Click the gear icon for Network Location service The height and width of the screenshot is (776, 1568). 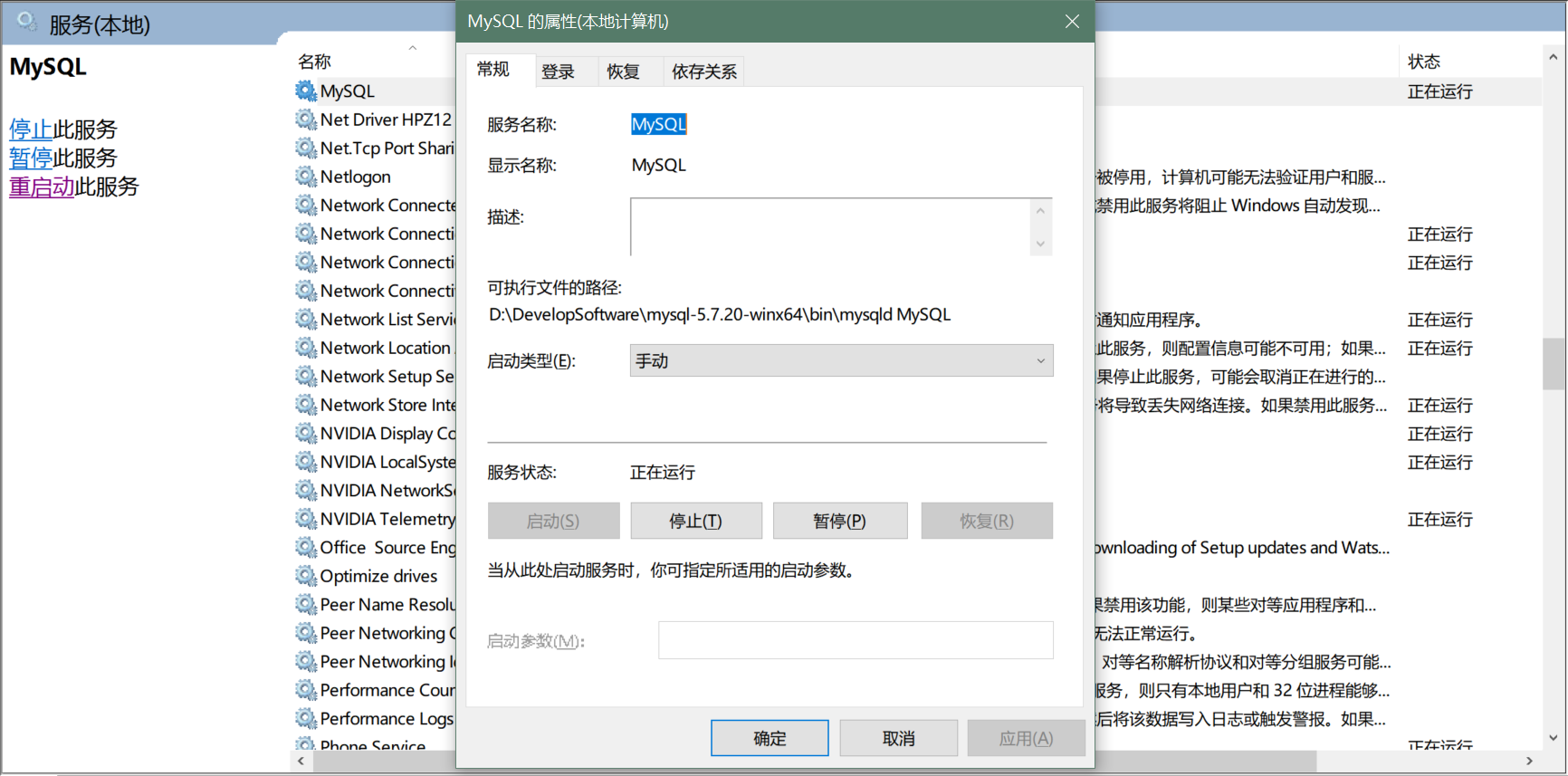(306, 347)
